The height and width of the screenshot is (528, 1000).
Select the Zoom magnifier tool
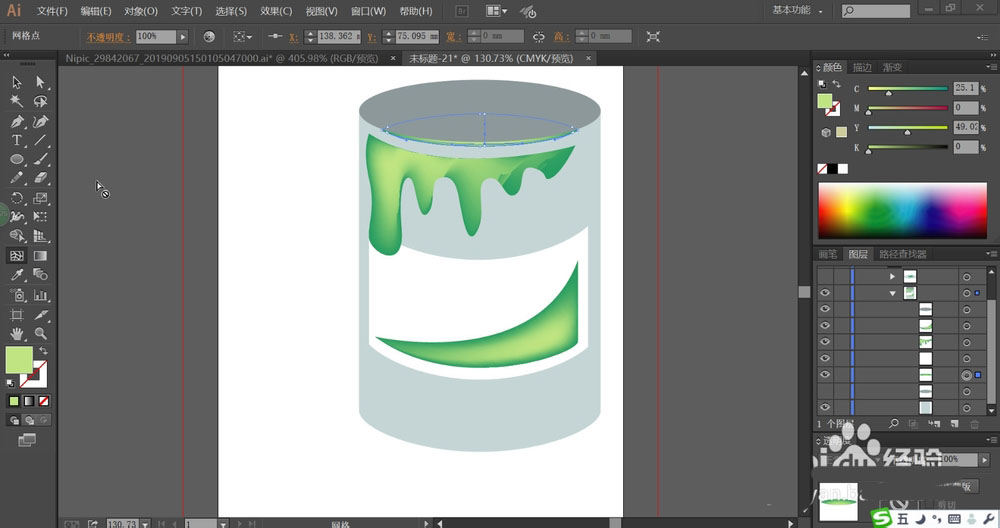coord(41,333)
